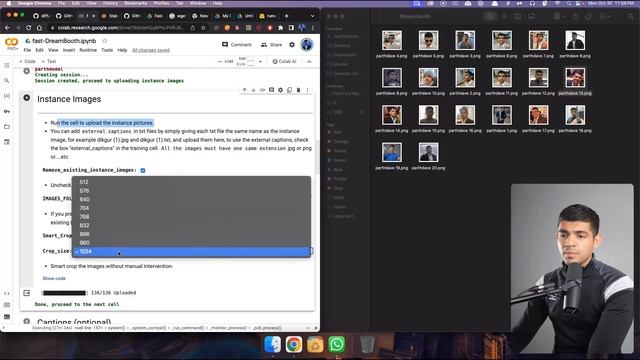The image size is (640, 360).
Task: Click the Colab account avatar
Action: pyautogui.click(x=307, y=44)
